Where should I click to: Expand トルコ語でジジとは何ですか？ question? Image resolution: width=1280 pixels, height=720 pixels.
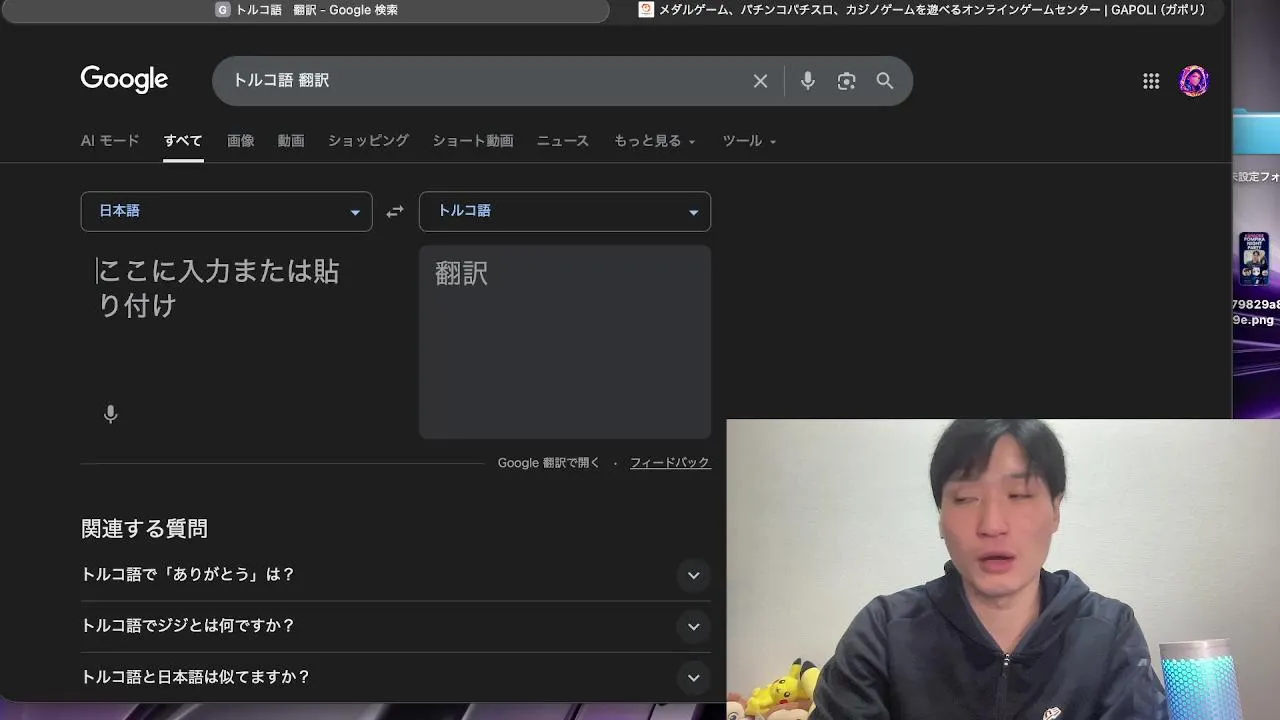click(395, 626)
